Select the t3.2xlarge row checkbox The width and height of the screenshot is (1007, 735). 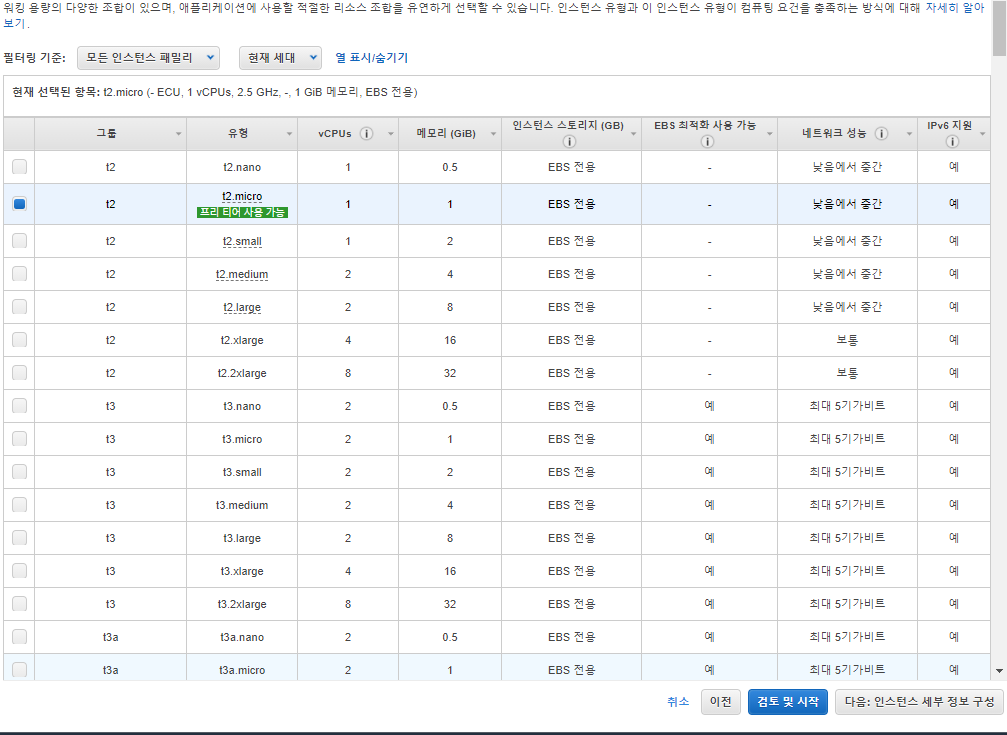pyautogui.click(x=19, y=603)
